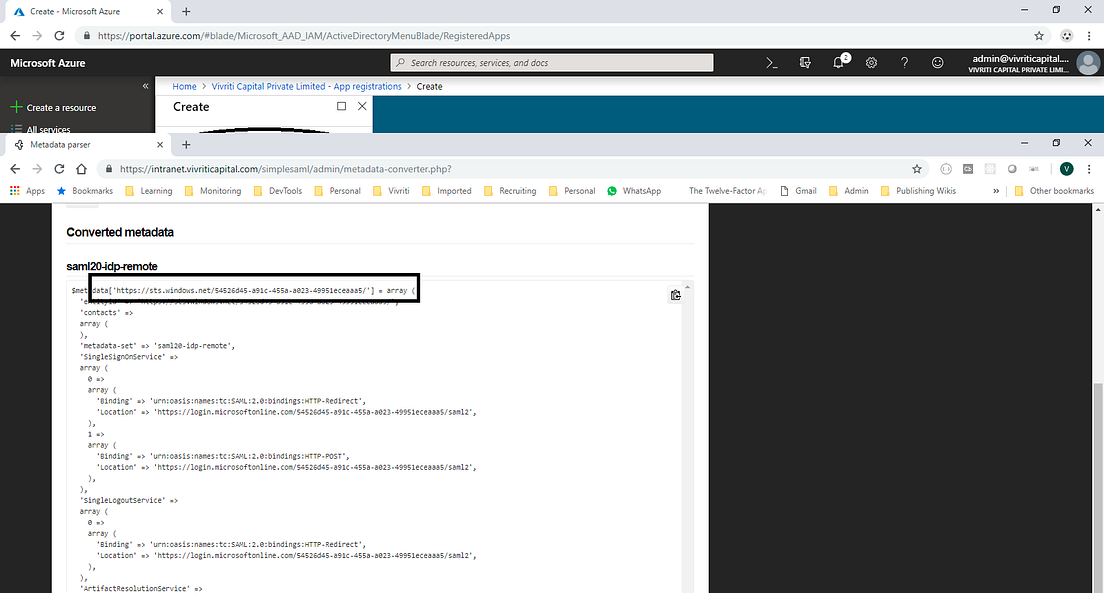The width and height of the screenshot is (1104, 593).
Task: Click the 'ArtifactResolutionService' line in code
Action: click(x=141, y=588)
